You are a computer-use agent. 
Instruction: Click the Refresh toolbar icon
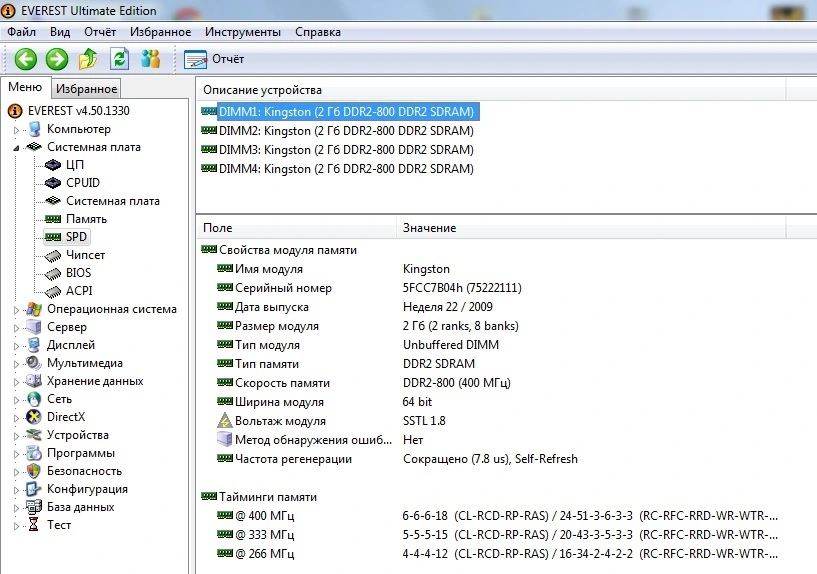(x=119, y=59)
